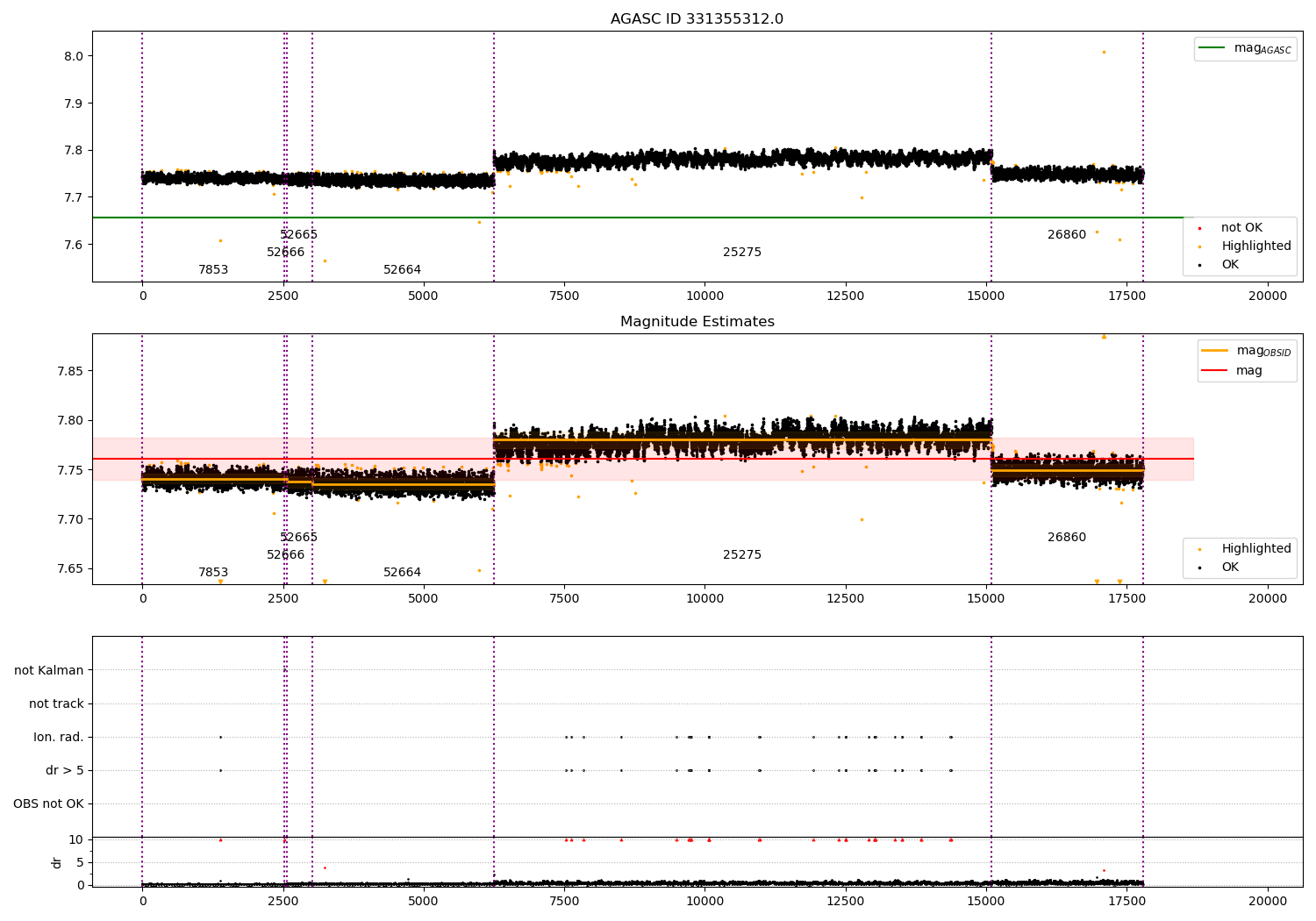Select 'Highlighted' legend entry in middle plot
This screenshot has height=921, width=1316.
(x=1255, y=549)
